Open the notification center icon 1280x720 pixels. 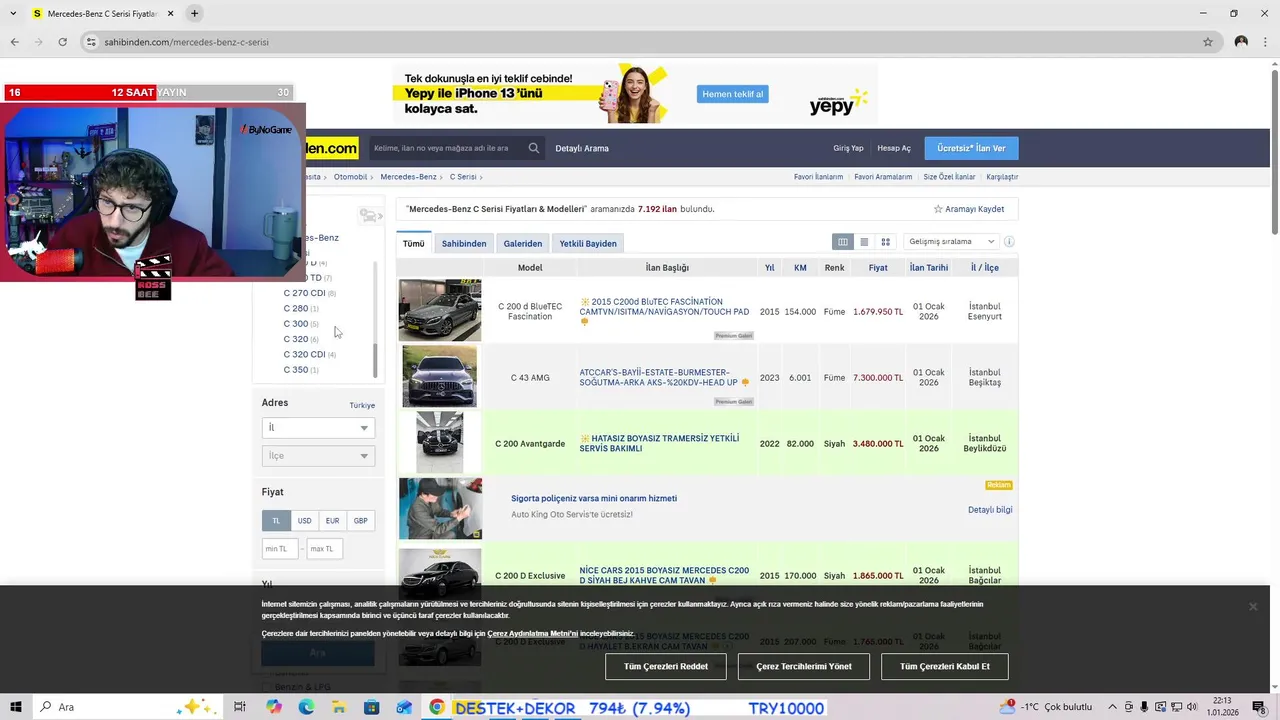(1259, 707)
